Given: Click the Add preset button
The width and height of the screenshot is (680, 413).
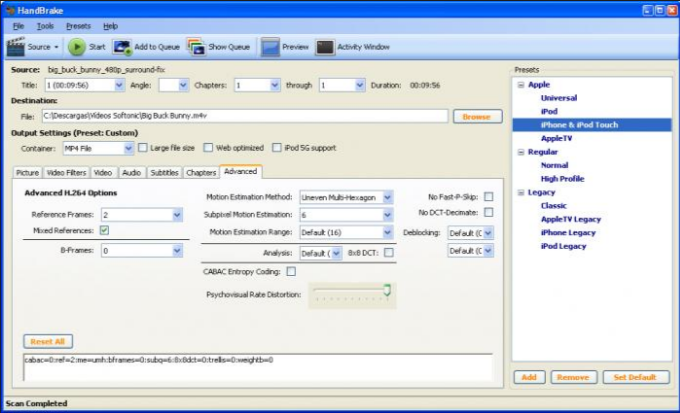Looking at the screenshot, I should click(529, 377).
